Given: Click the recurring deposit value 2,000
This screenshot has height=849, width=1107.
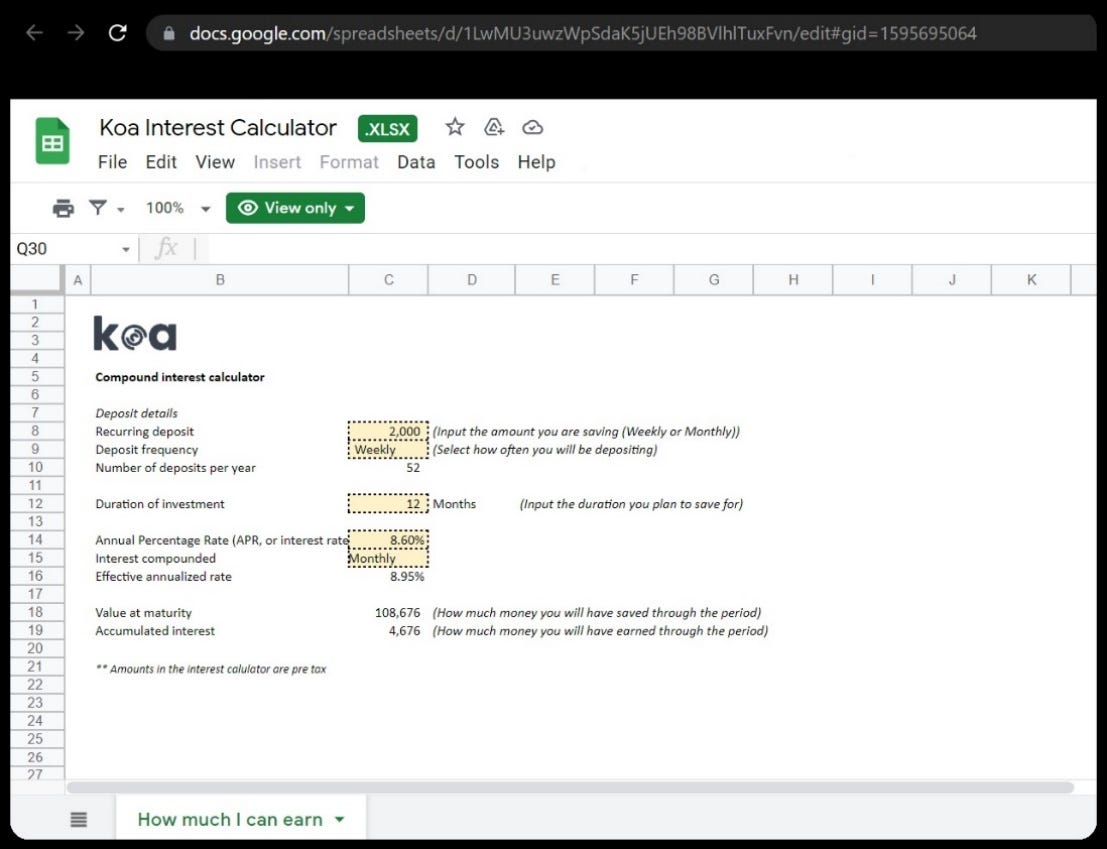Looking at the screenshot, I should pos(388,431).
